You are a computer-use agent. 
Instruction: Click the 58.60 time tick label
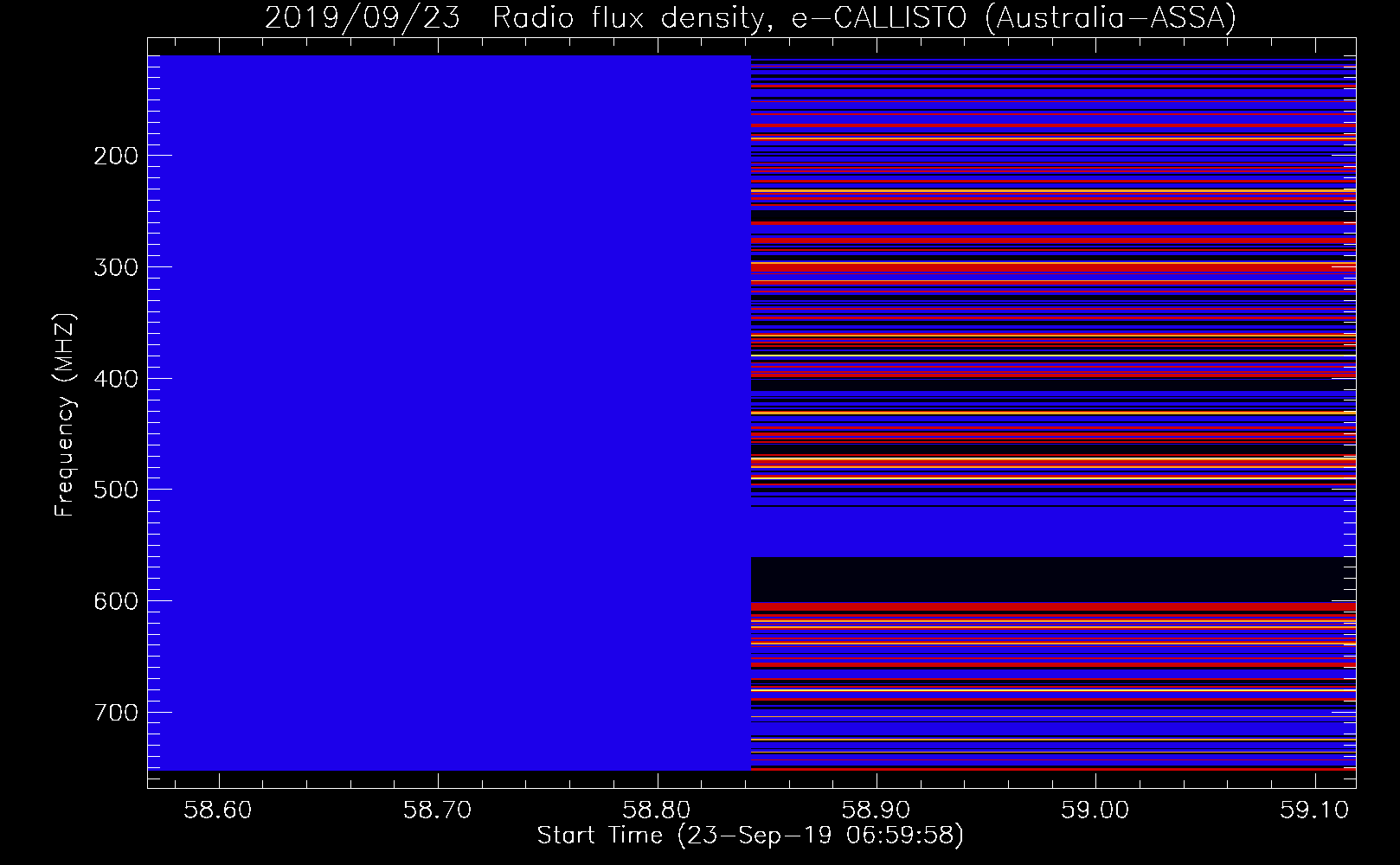click(x=220, y=811)
